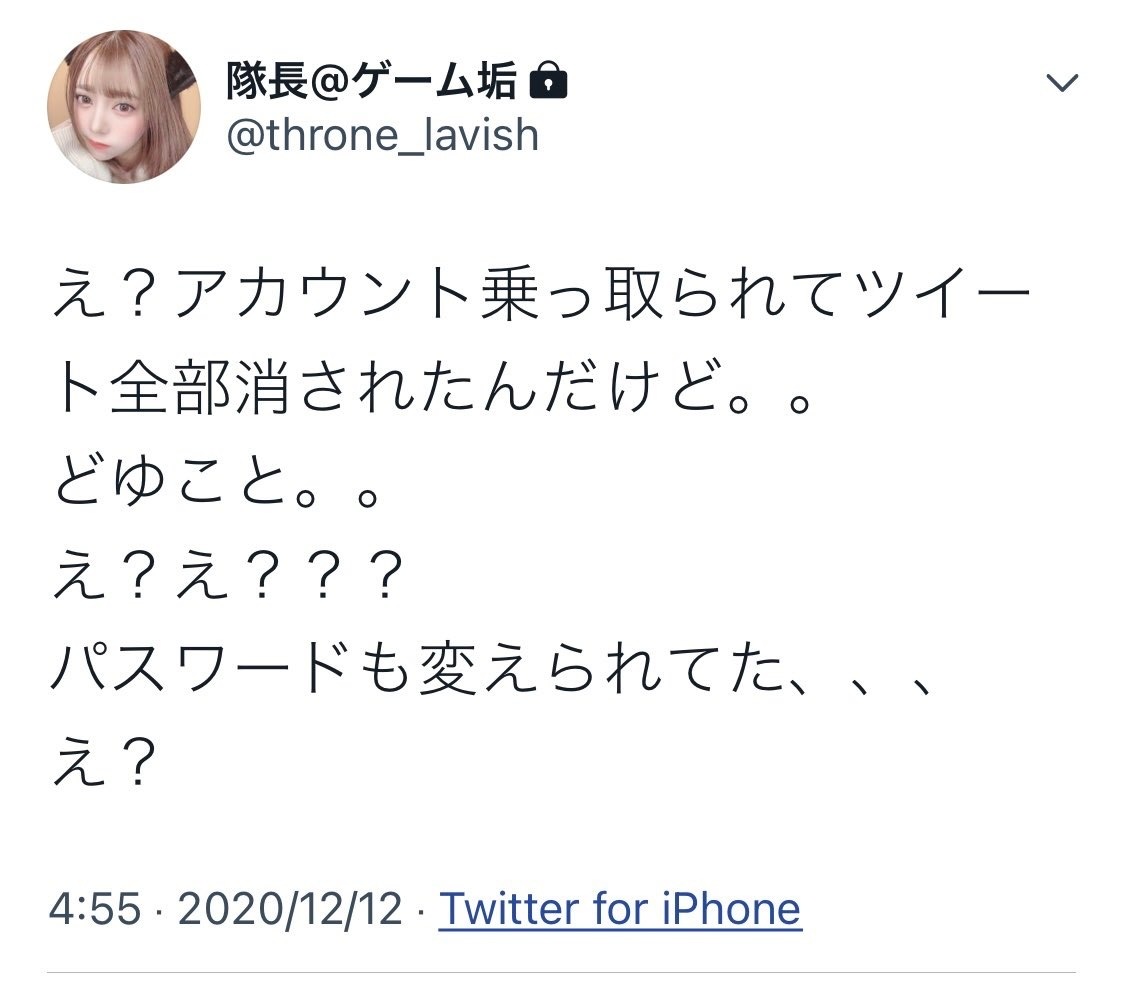Open the author's profile avatar photo
Image resolution: width=1124 pixels, height=988 pixels.
pyautogui.click(x=124, y=107)
